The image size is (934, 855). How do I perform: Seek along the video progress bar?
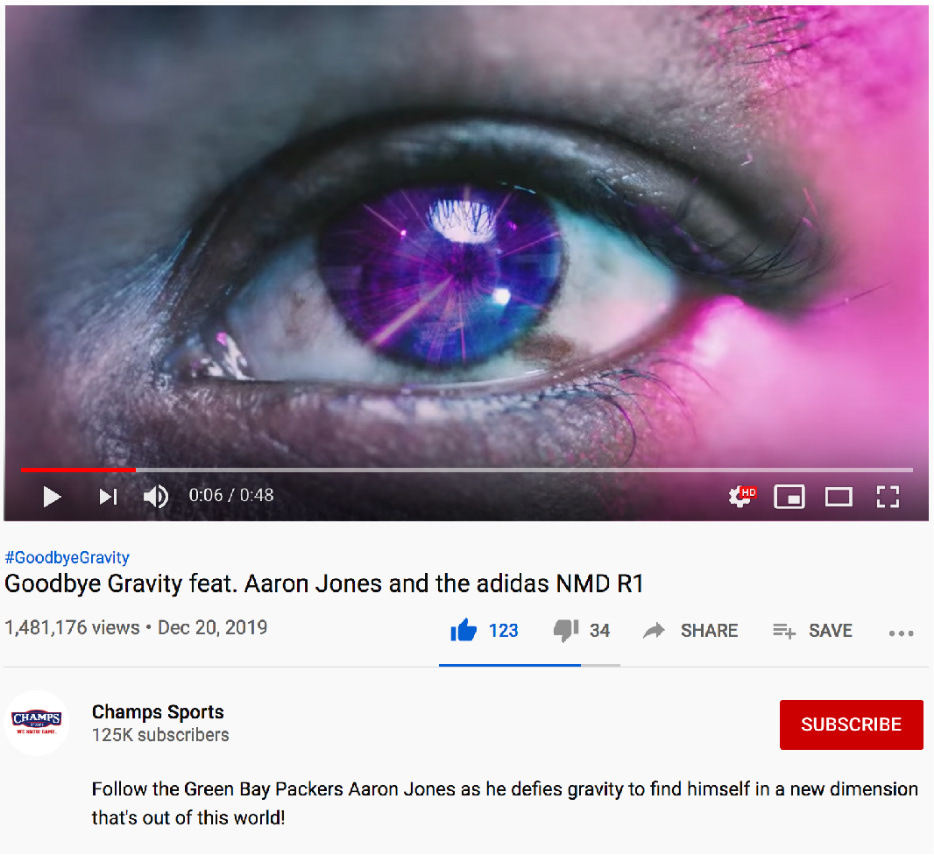pos(466,470)
